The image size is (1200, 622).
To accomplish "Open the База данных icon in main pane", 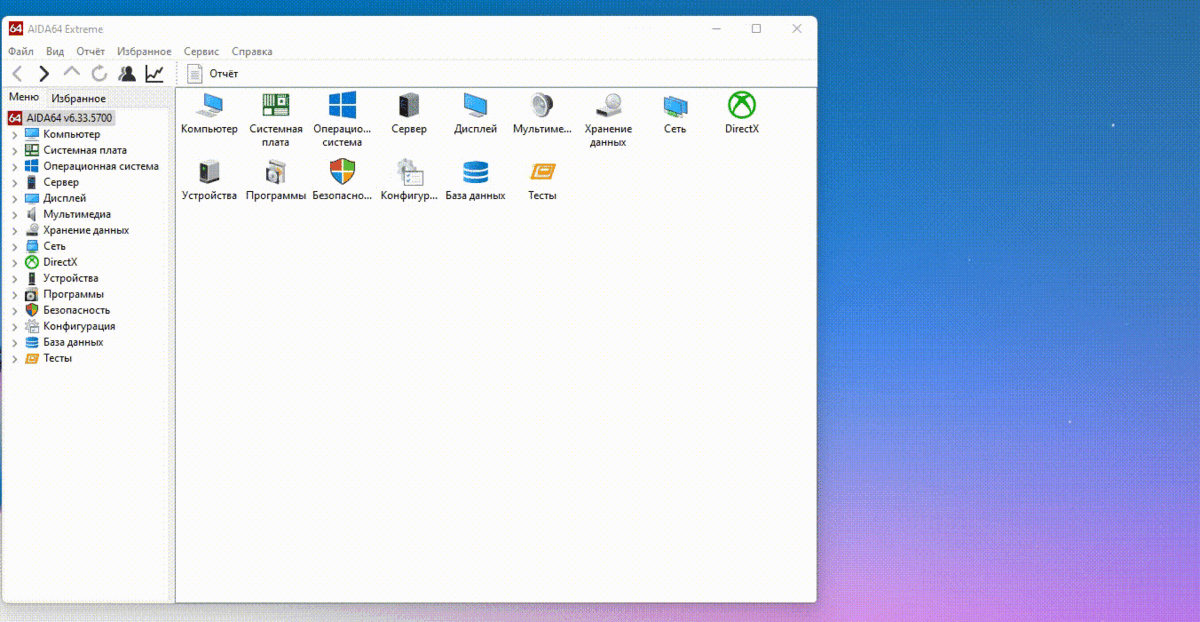I will point(475,172).
